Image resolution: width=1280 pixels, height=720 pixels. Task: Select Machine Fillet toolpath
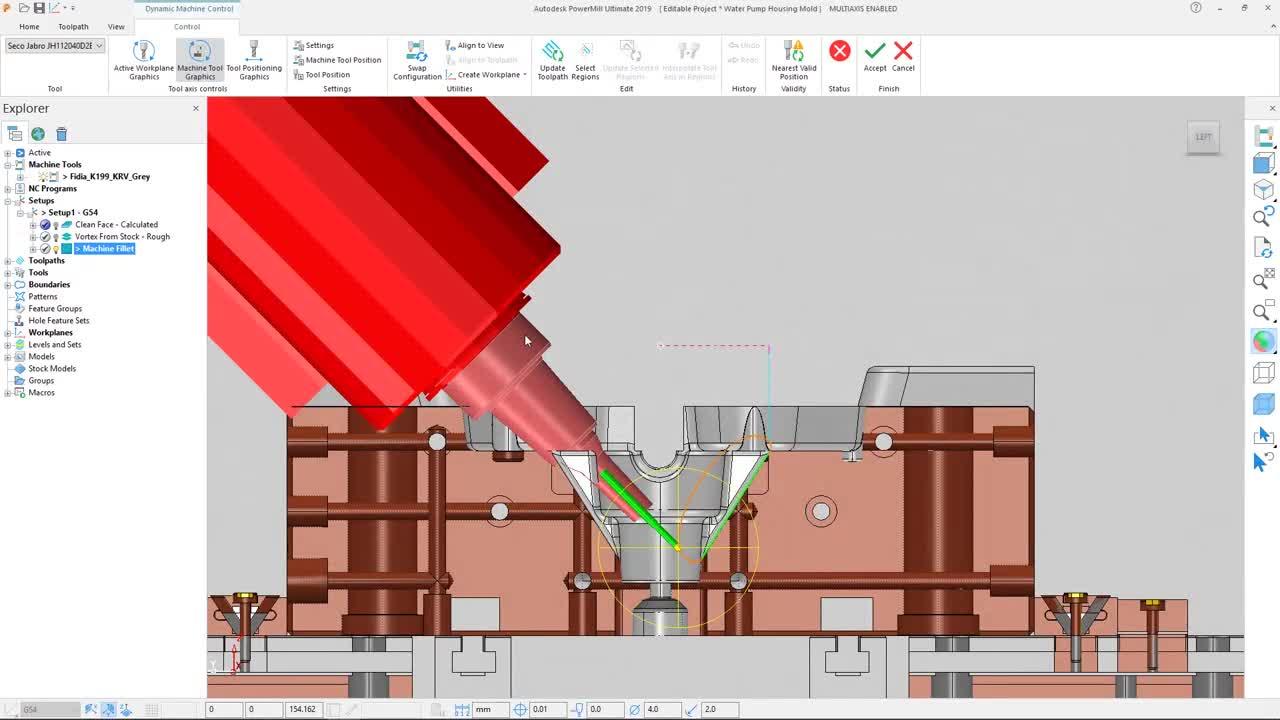pyautogui.click(x=105, y=249)
